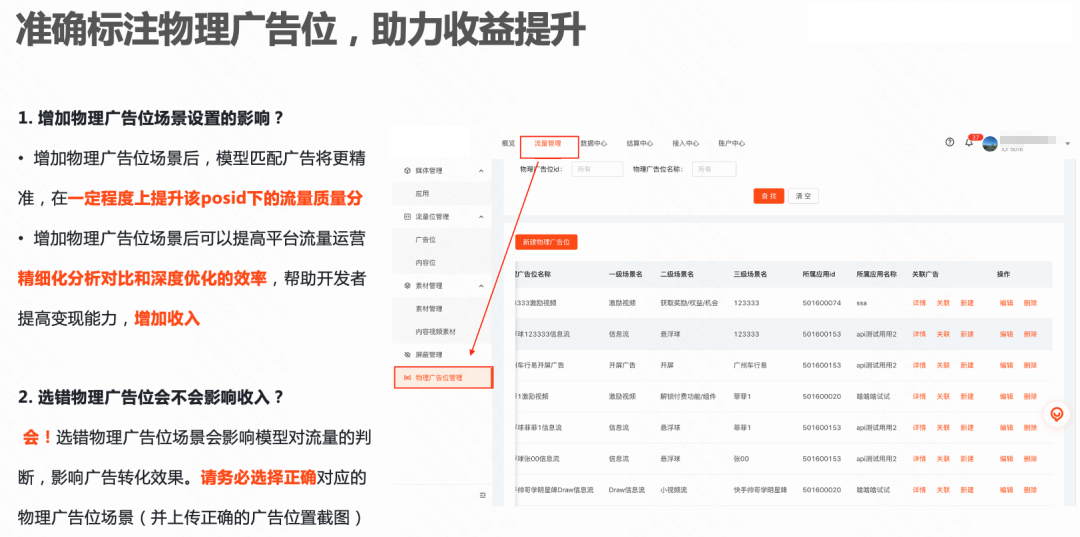The image size is (1080, 537).
Task: Click the 媒体管理 sidebar icon
Action: click(407, 171)
